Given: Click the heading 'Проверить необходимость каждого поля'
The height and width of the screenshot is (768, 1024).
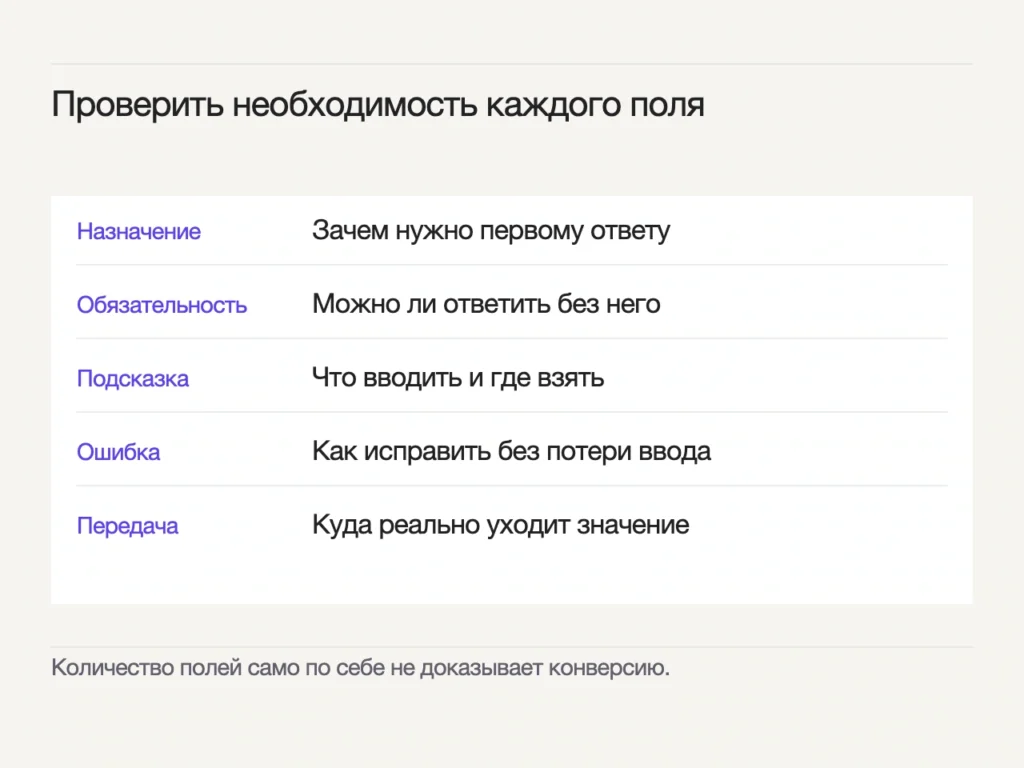Looking at the screenshot, I should [x=378, y=105].
